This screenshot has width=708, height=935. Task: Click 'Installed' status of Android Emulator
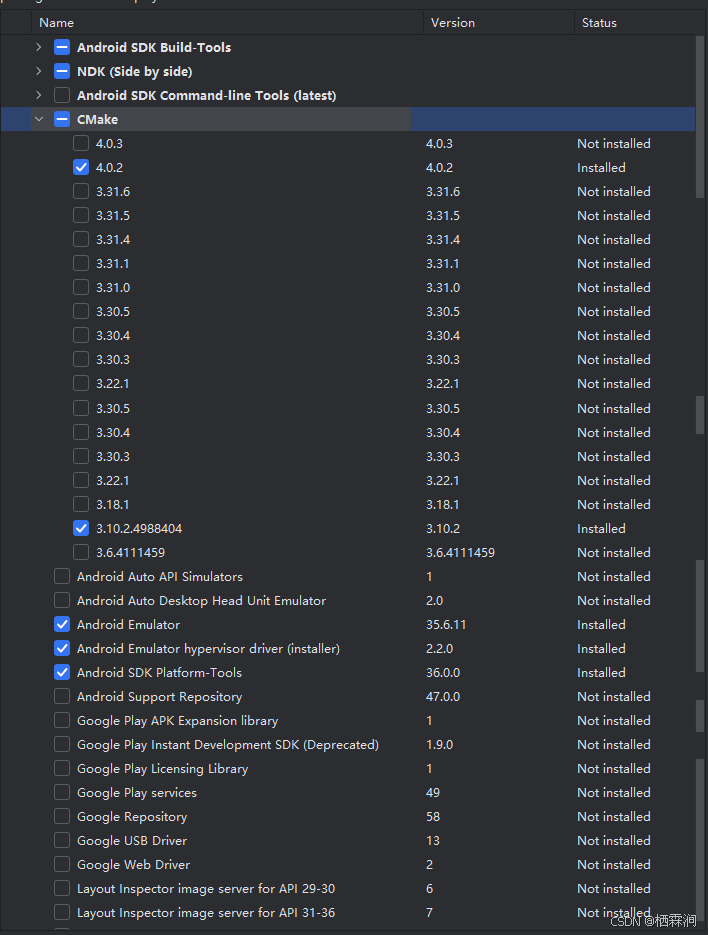coord(601,624)
